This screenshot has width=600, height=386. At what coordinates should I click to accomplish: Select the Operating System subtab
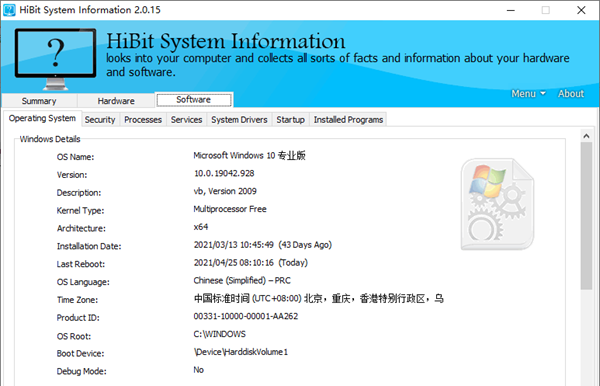[x=42, y=119]
